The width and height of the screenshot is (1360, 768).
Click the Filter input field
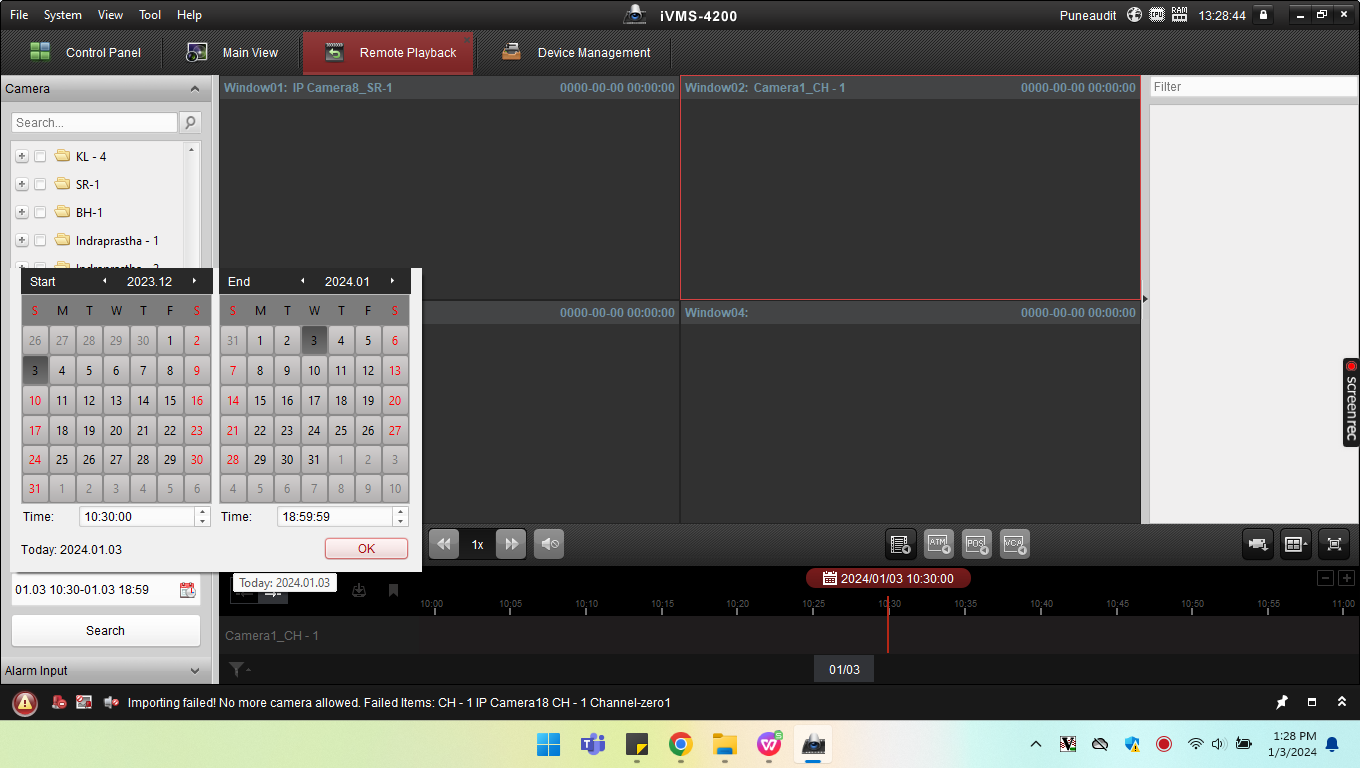click(1253, 87)
